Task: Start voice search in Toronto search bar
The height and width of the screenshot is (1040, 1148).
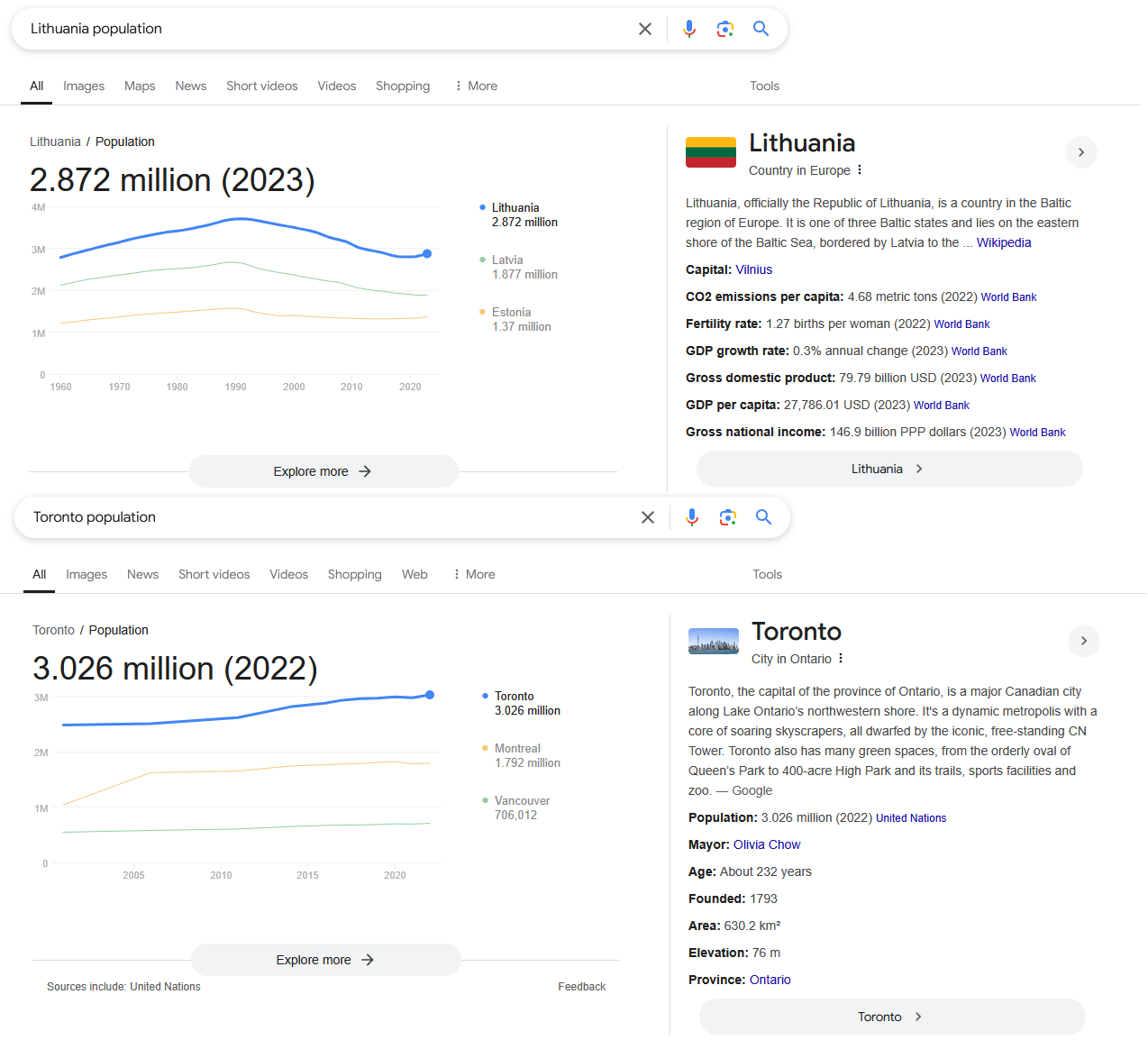Action: [x=692, y=517]
